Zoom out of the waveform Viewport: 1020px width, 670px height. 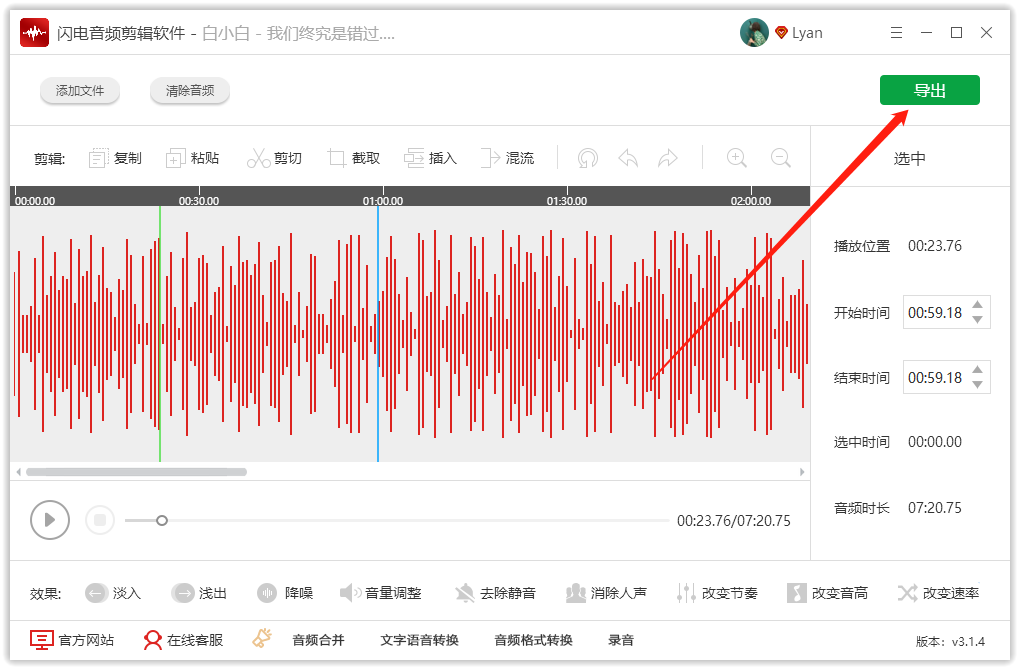point(781,158)
